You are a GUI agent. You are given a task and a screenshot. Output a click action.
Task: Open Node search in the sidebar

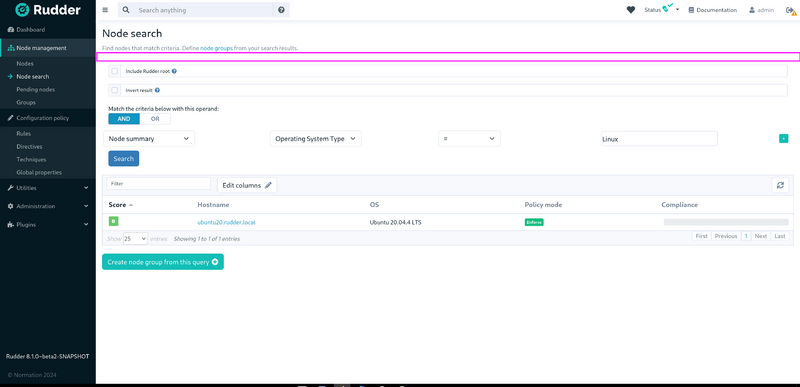33,76
